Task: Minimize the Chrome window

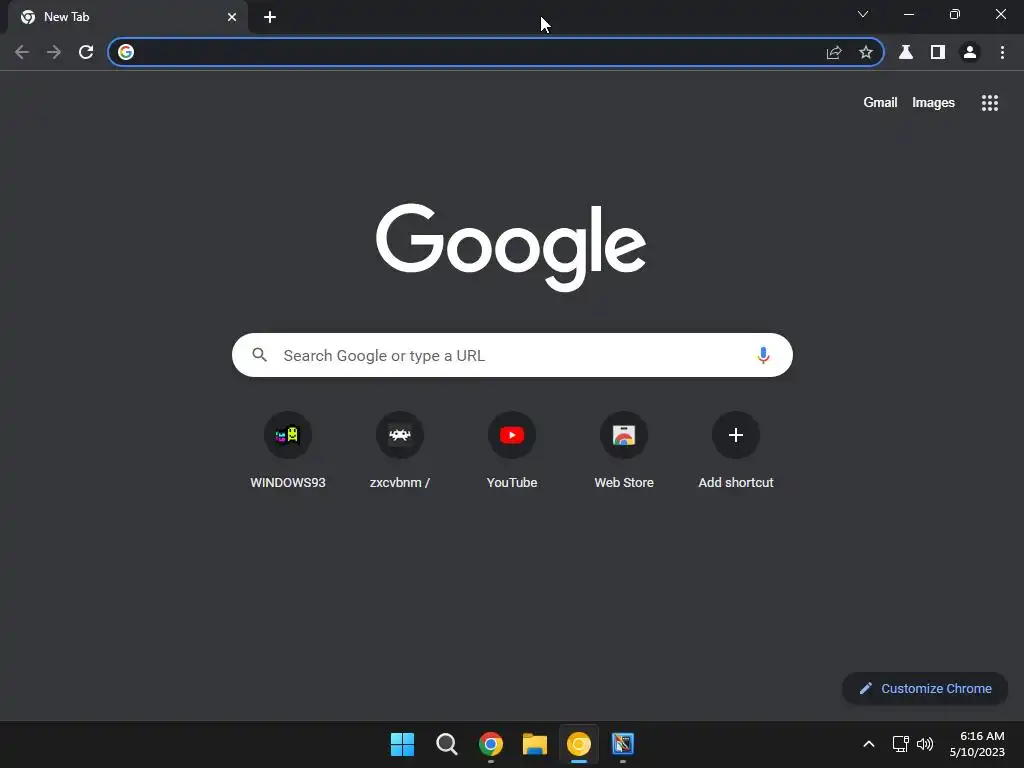Action: (908, 14)
